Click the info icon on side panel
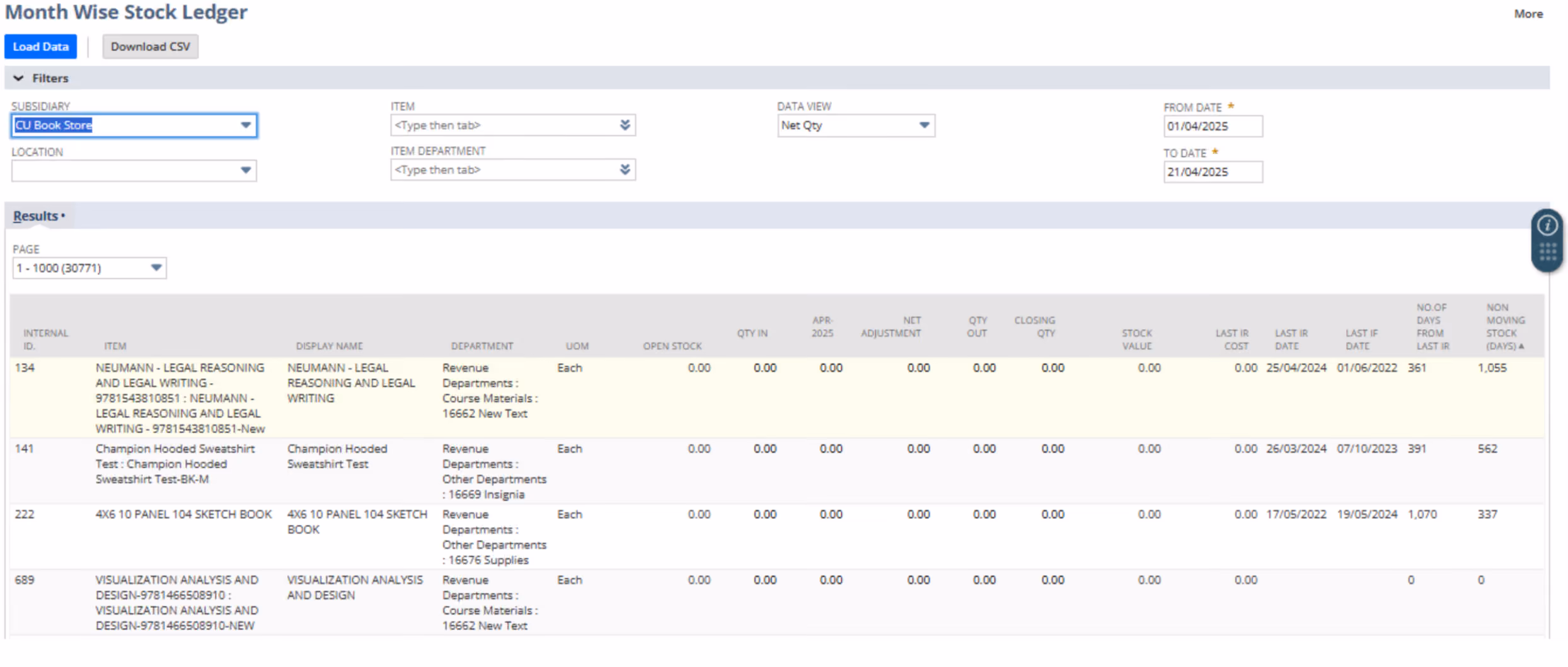This screenshot has height=667, width=1568. coord(1547,225)
